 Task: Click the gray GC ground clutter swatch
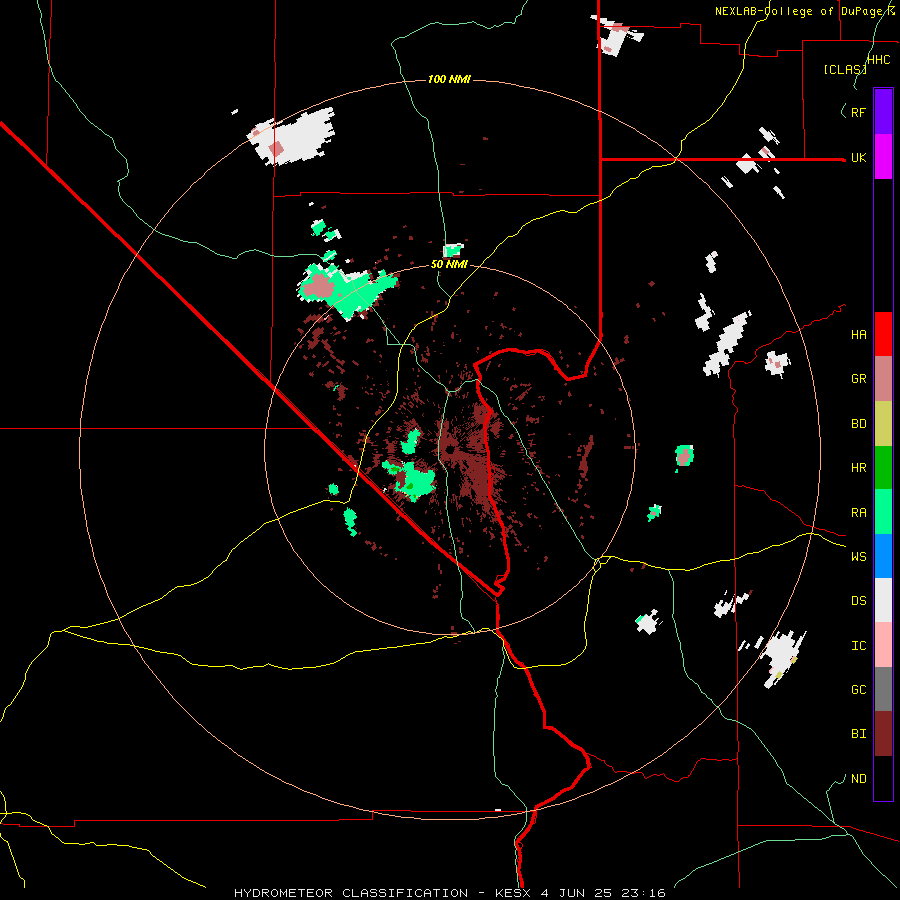coord(883,689)
